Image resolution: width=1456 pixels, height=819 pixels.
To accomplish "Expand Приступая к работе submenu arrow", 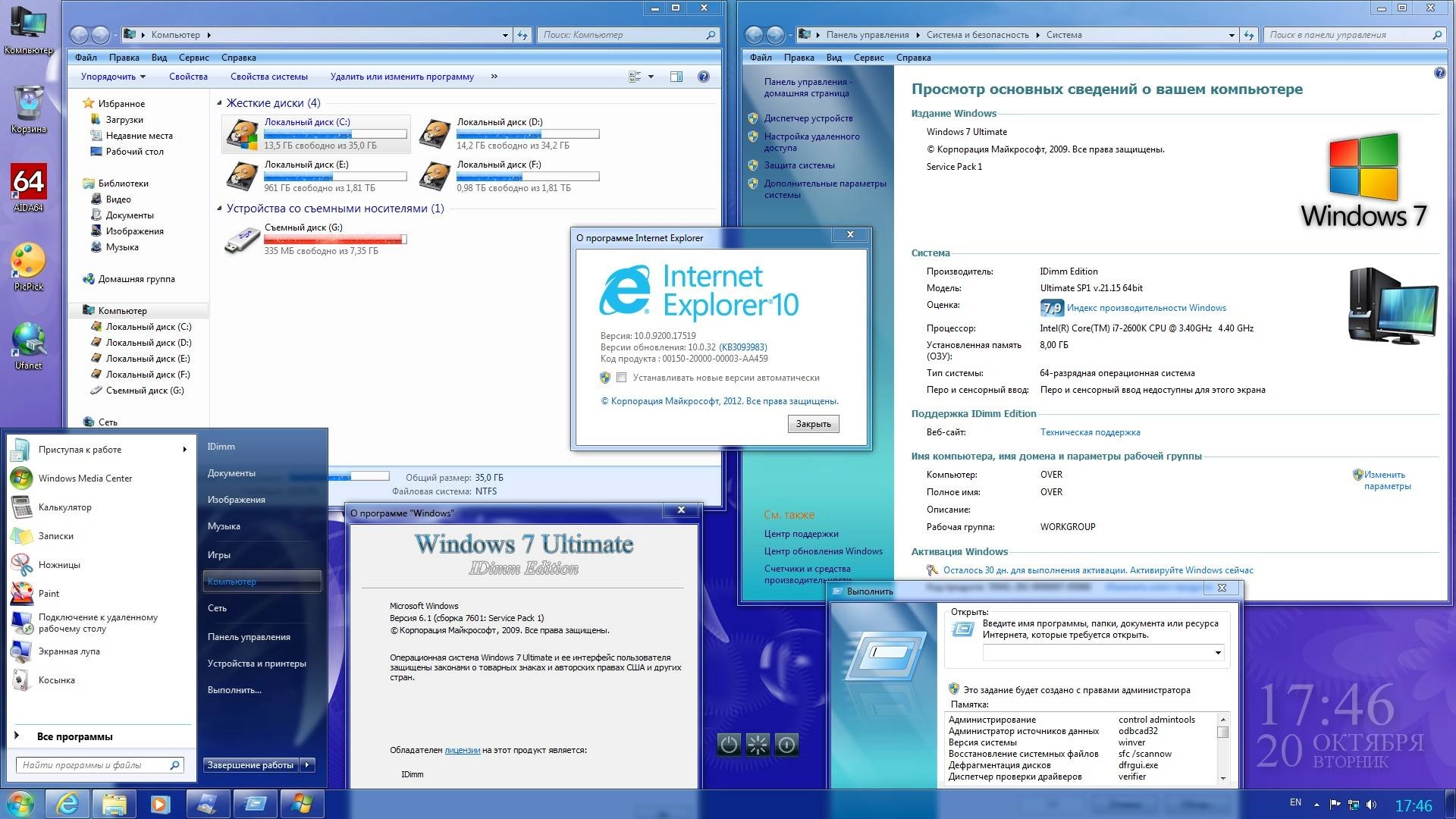I will pos(184,450).
